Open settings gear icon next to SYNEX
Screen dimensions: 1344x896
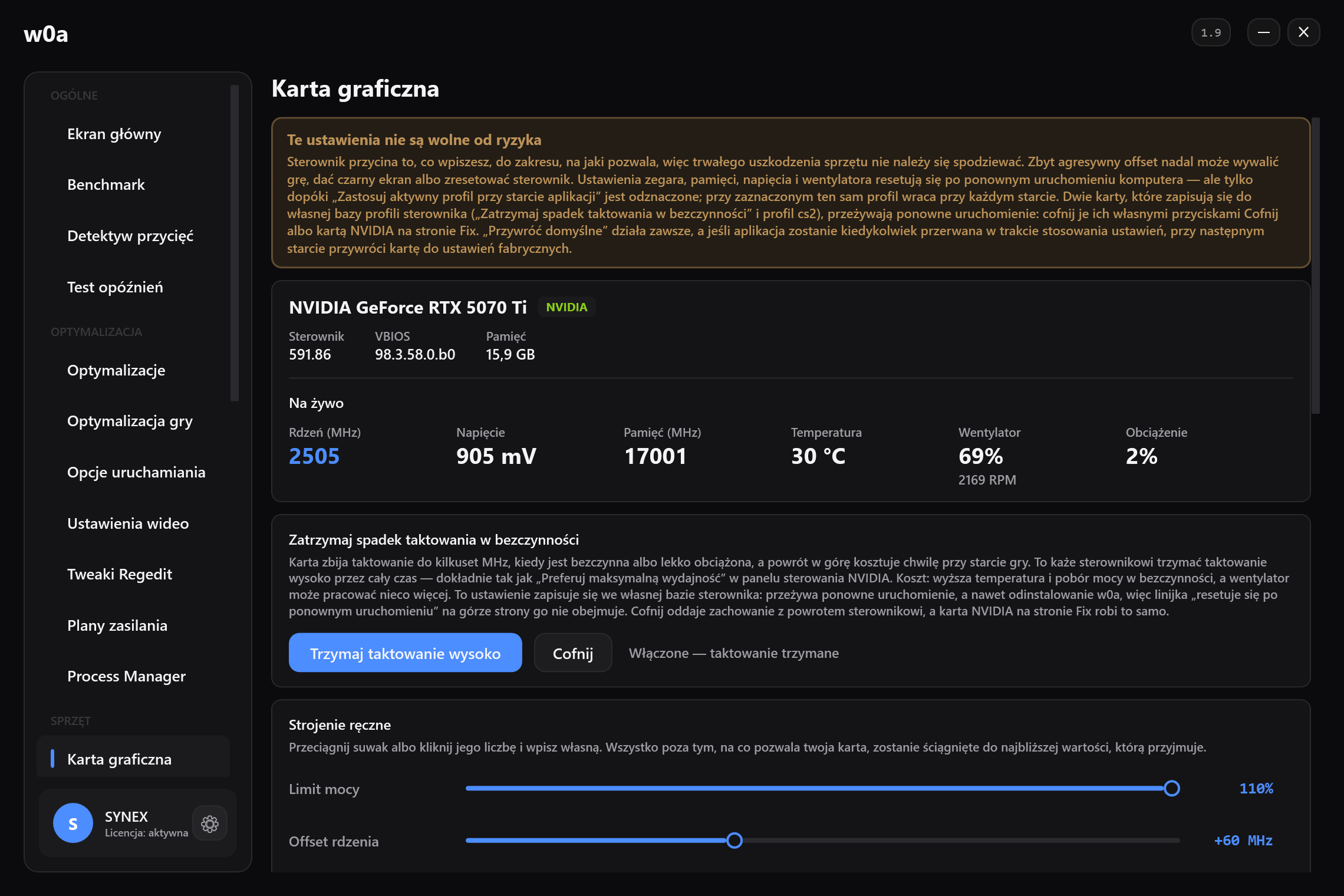[x=210, y=823]
